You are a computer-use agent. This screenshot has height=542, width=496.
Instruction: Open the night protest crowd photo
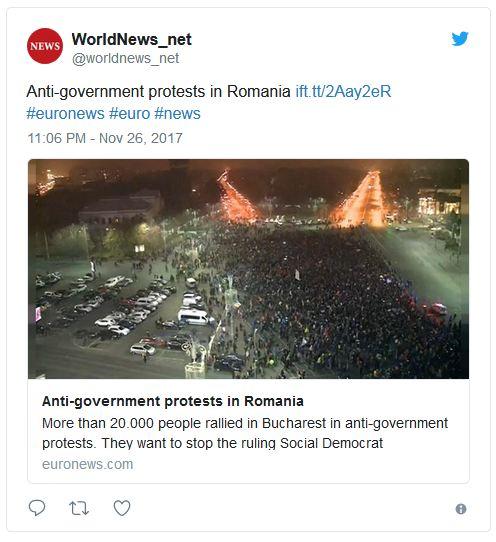click(x=248, y=269)
